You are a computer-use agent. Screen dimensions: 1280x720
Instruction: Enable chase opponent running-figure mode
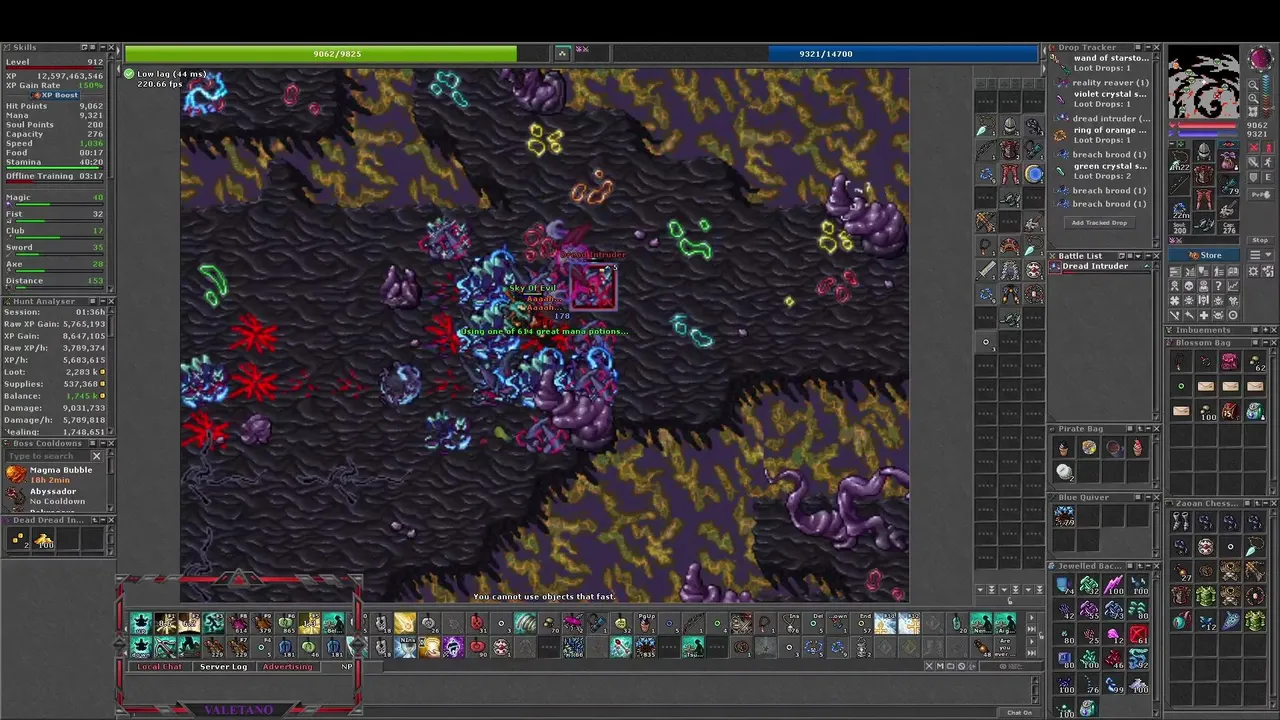(x=1267, y=161)
